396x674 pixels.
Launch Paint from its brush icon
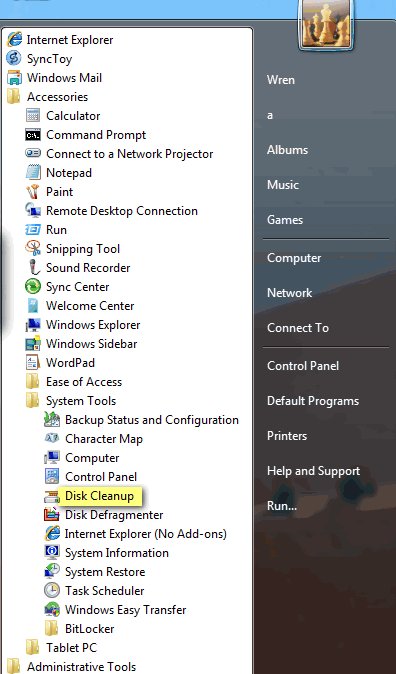(x=33, y=191)
